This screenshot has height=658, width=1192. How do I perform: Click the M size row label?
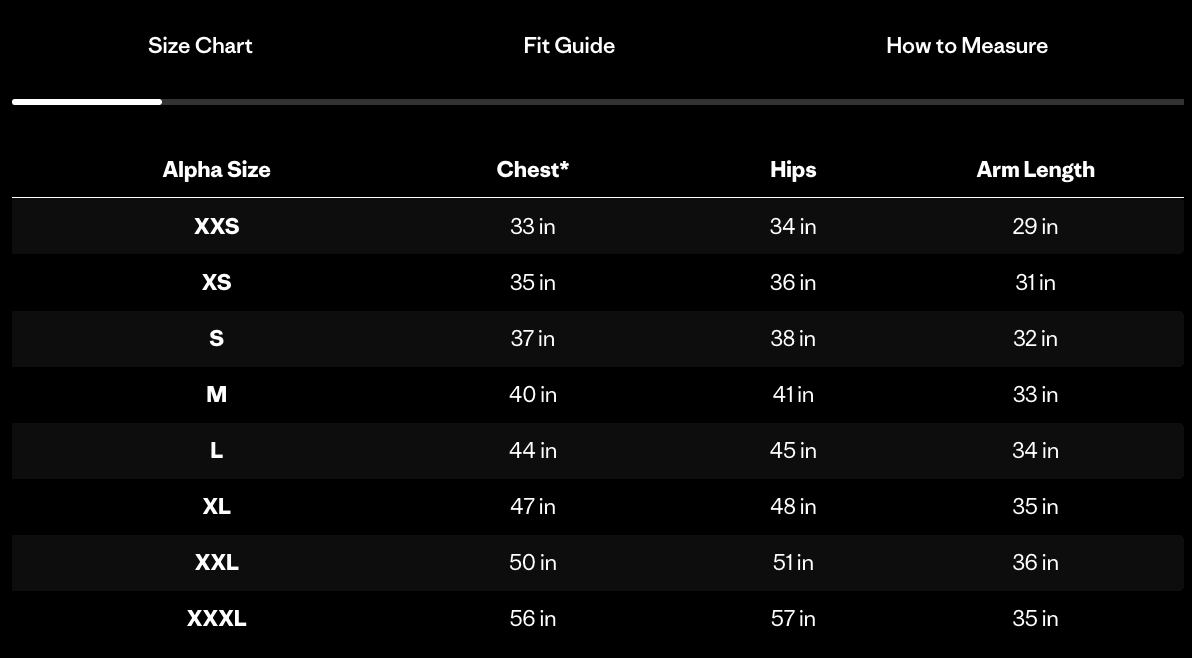pos(216,394)
